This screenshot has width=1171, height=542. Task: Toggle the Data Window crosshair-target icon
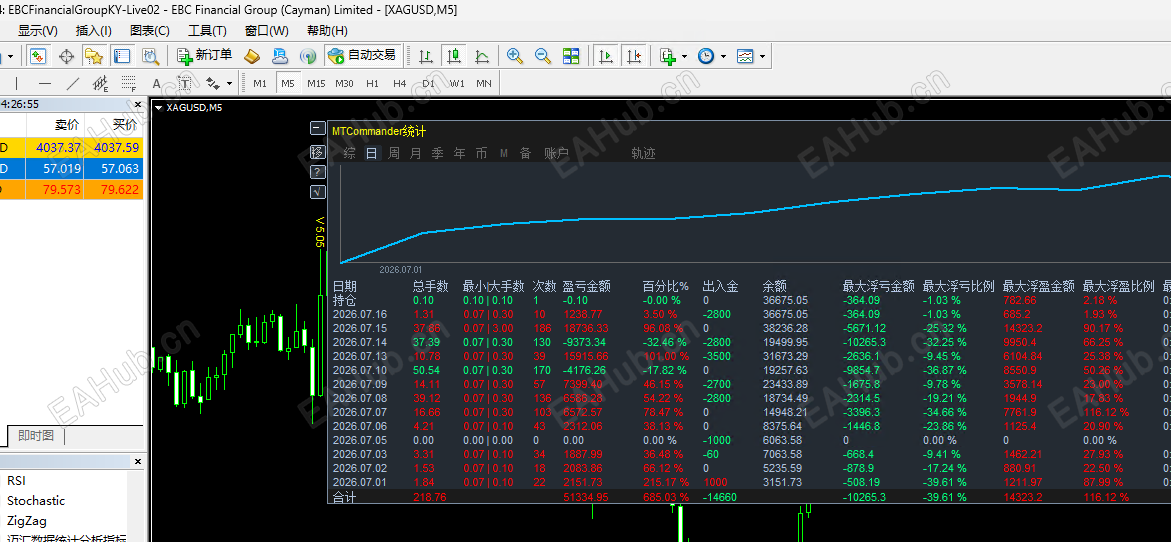tap(66, 56)
